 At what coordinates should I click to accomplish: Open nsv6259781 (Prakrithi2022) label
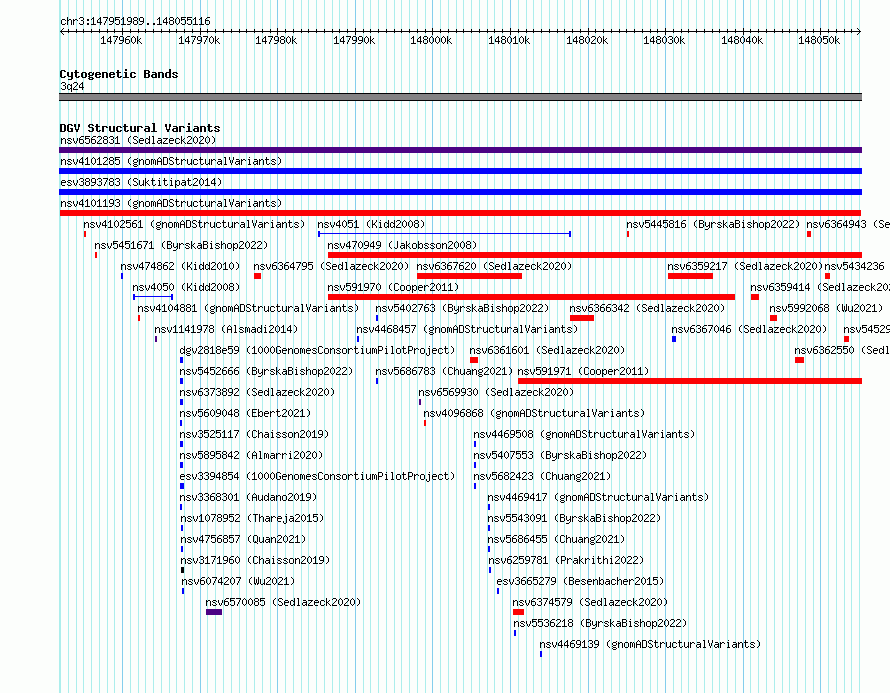pyautogui.click(x=566, y=560)
